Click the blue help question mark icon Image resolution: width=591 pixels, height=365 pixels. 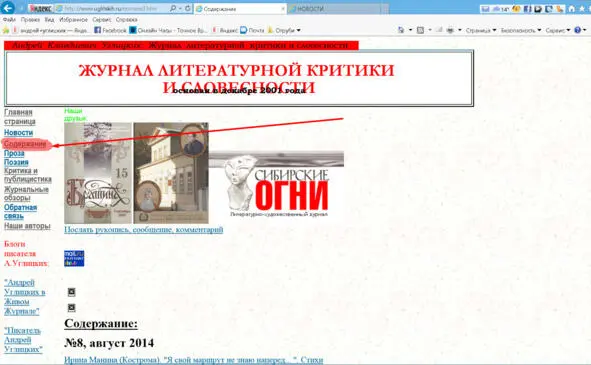(577, 30)
